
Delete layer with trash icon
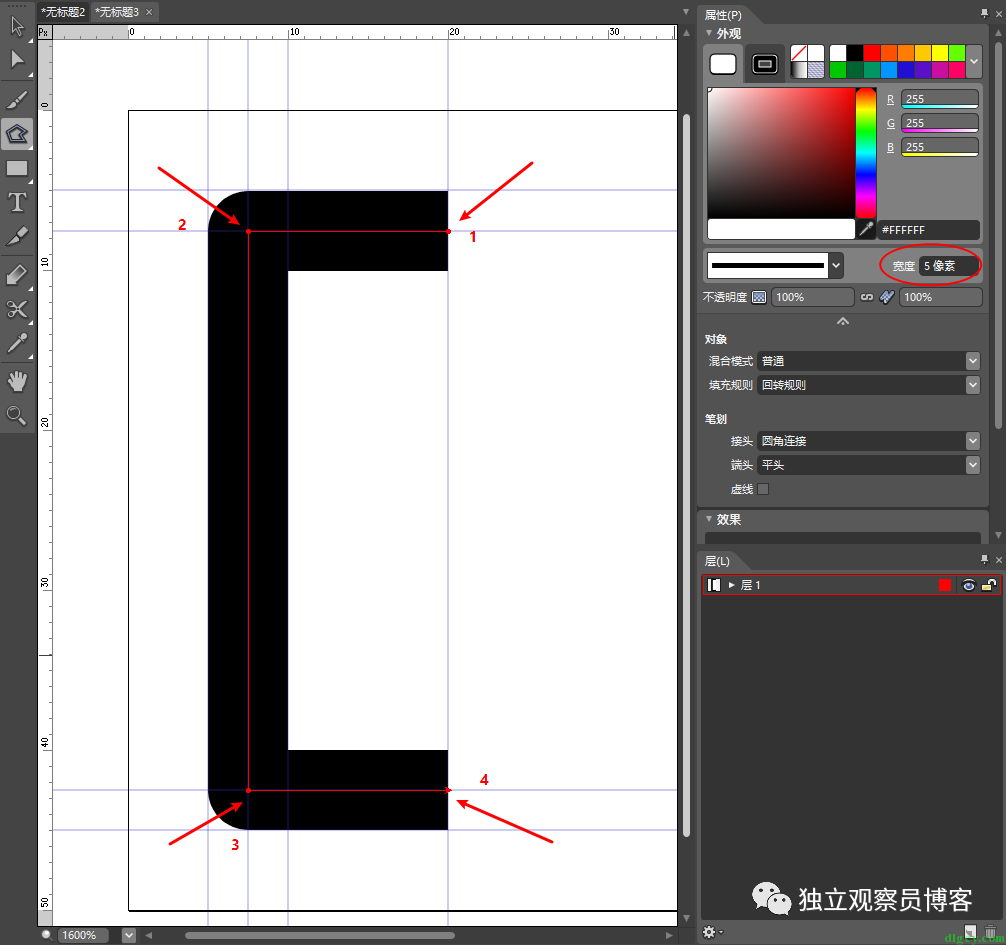991,932
